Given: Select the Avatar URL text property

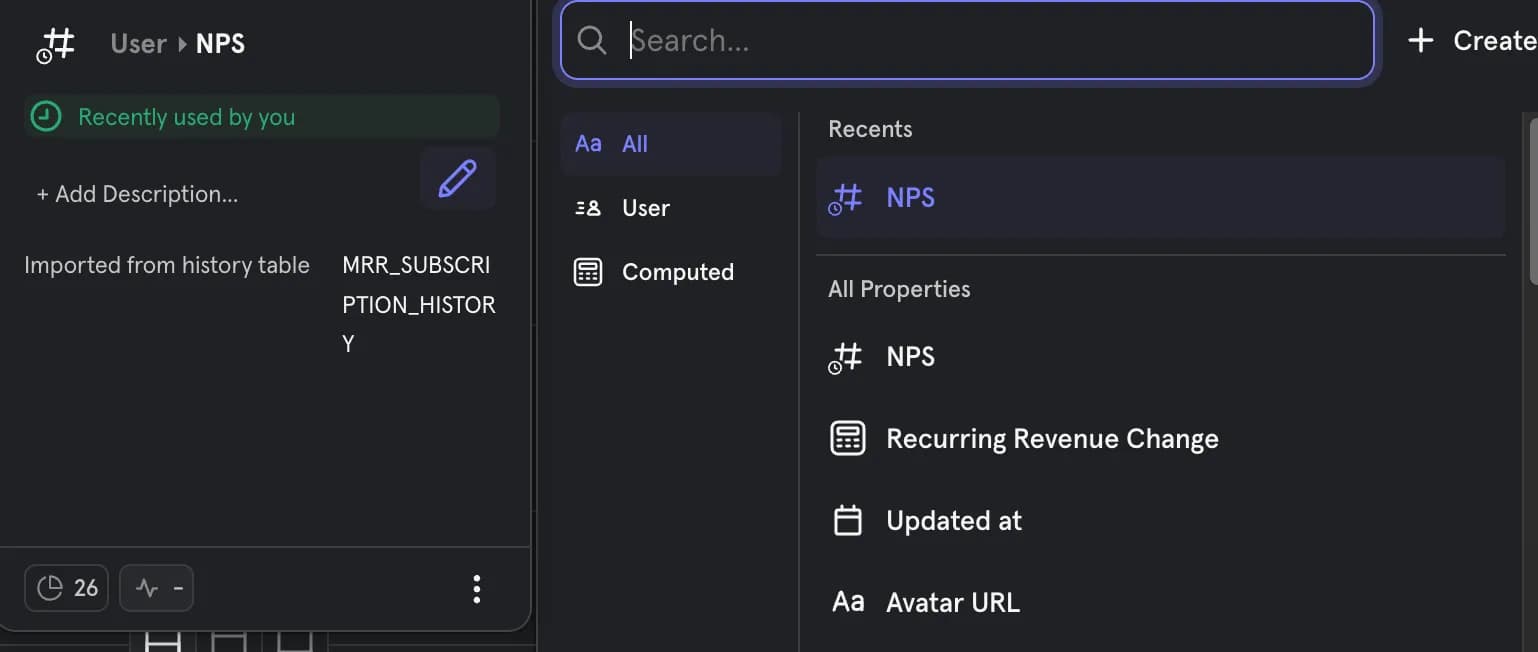Looking at the screenshot, I should tap(952, 603).
